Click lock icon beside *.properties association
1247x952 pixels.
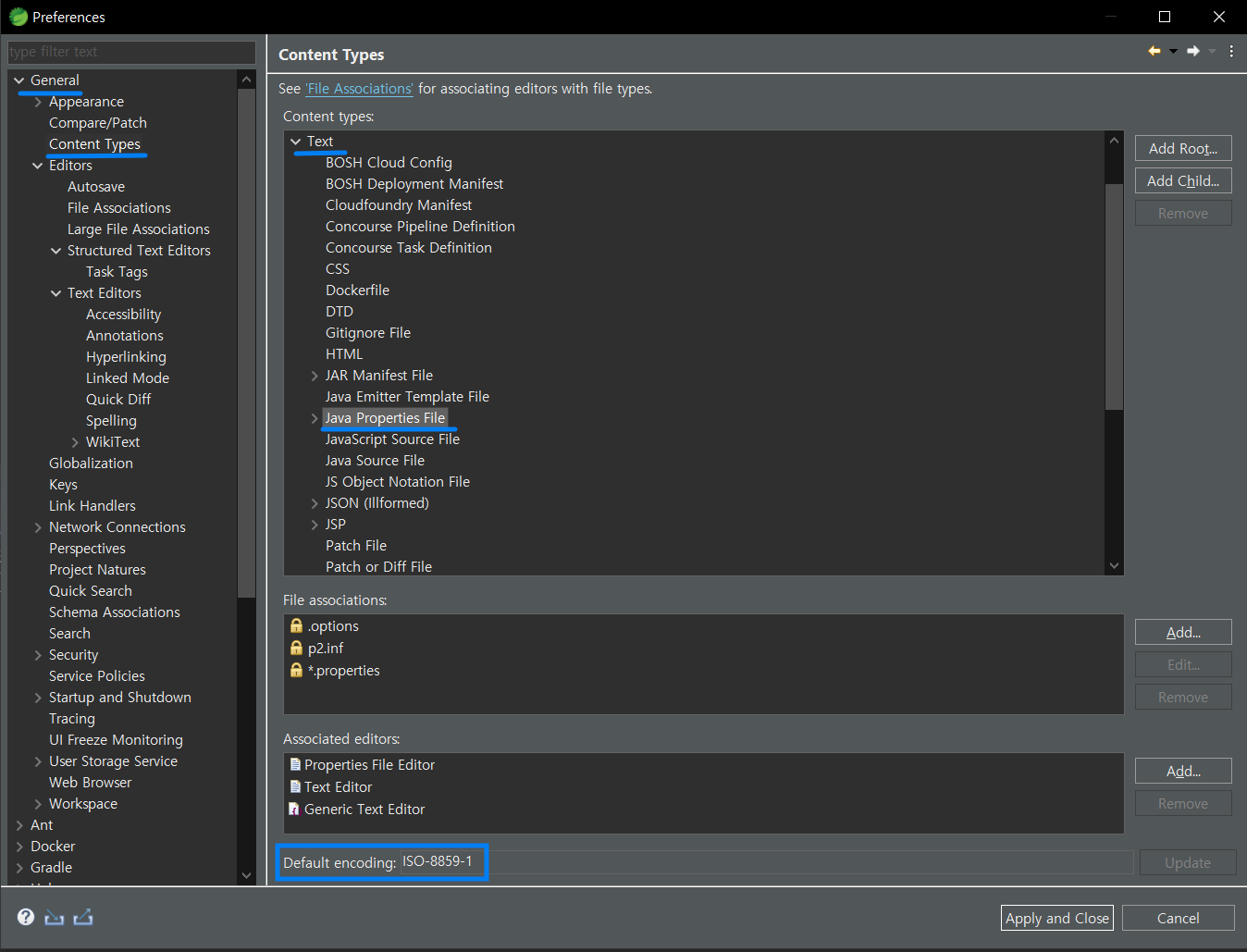296,671
